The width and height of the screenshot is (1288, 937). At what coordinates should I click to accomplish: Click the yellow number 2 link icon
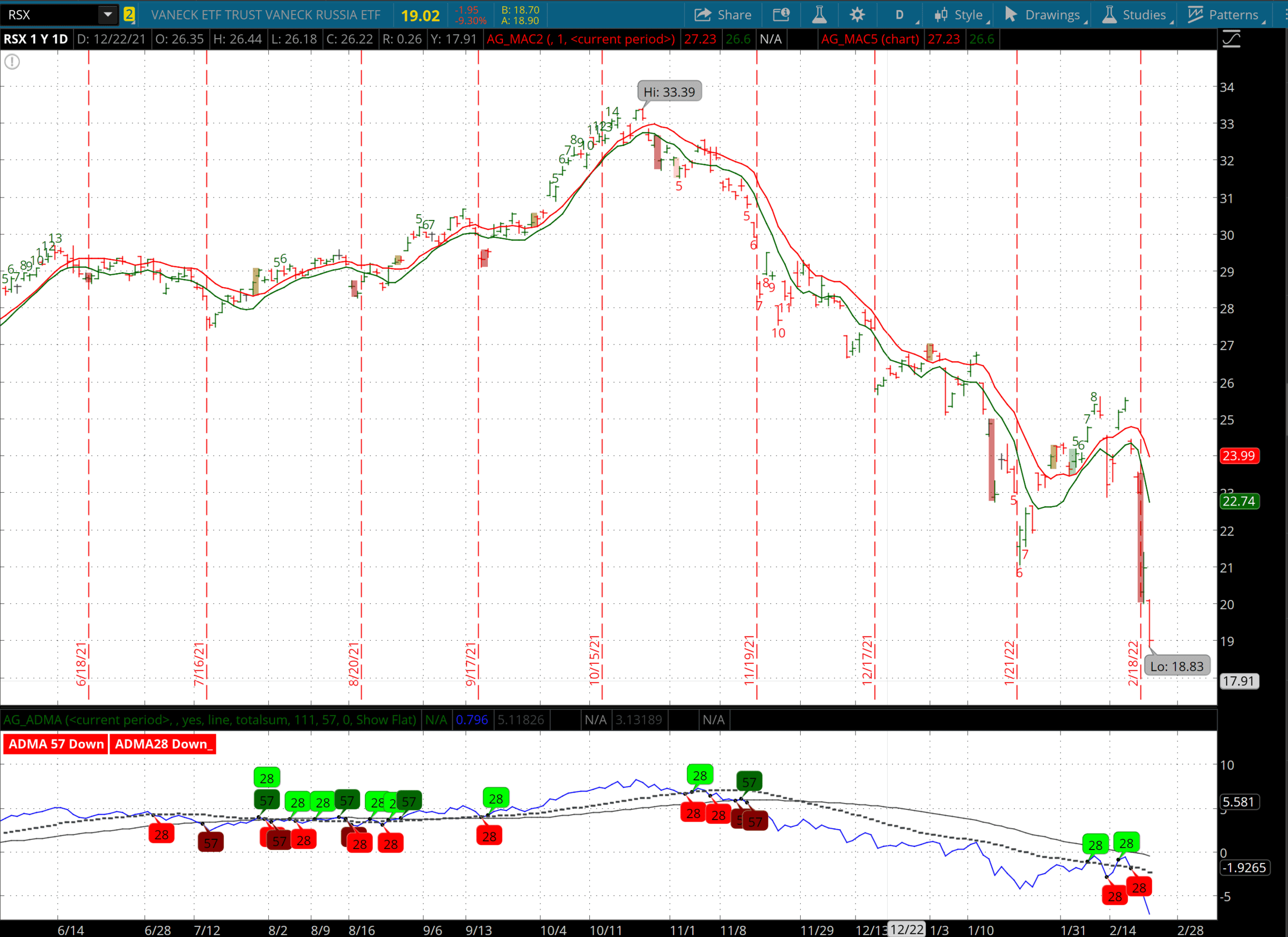click(129, 15)
